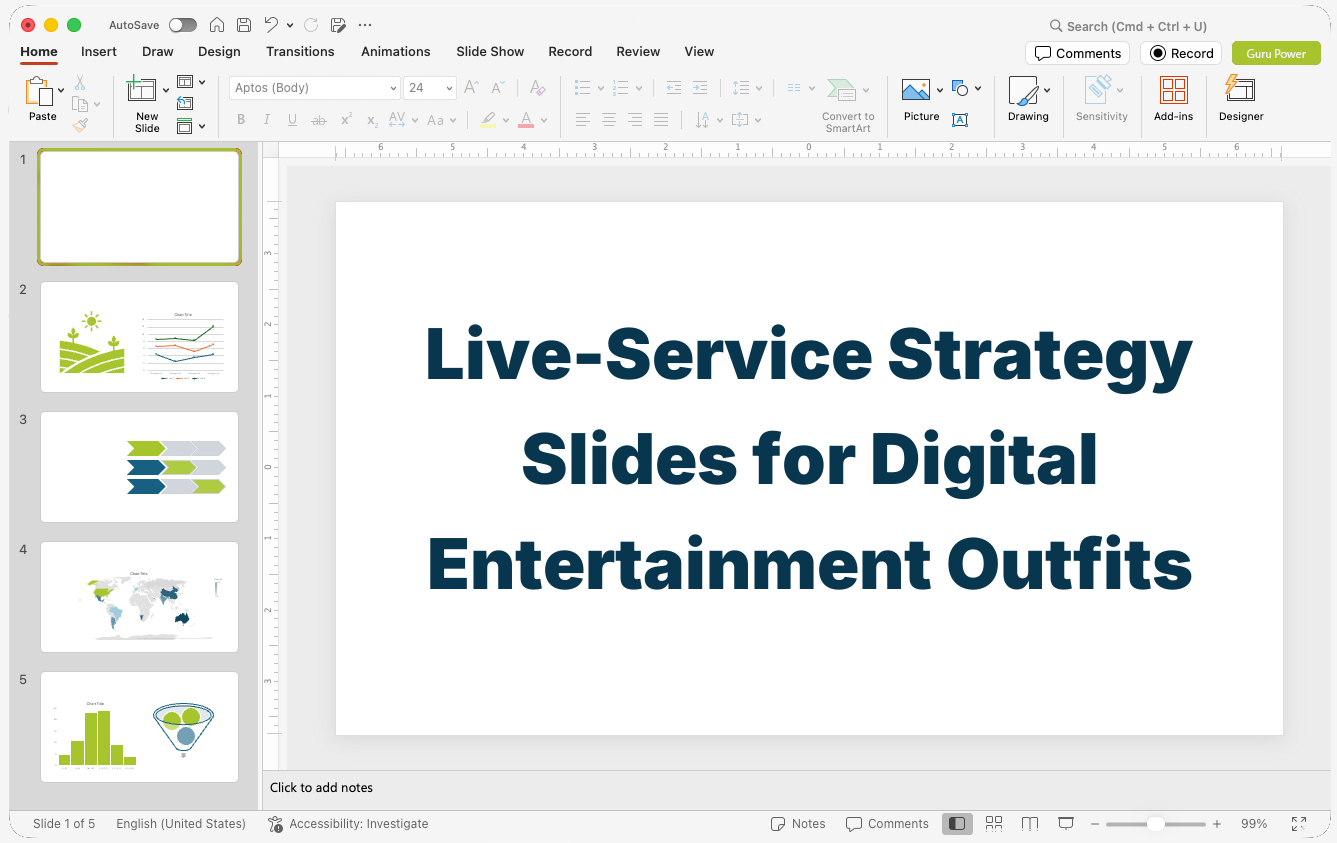Viewport: 1337px width, 843px height.
Task: Click the font color button
Action: coord(526,120)
